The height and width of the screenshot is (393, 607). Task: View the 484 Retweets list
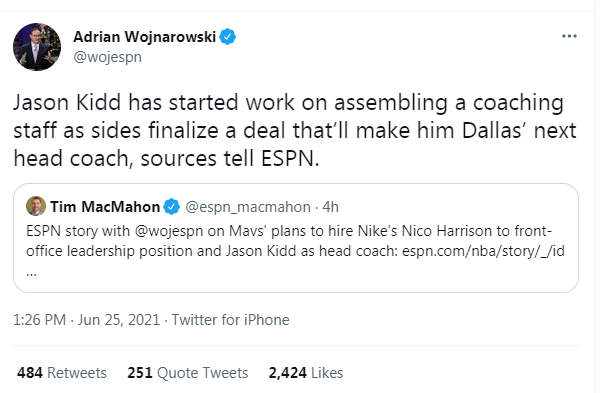pyautogui.click(x=62, y=373)
